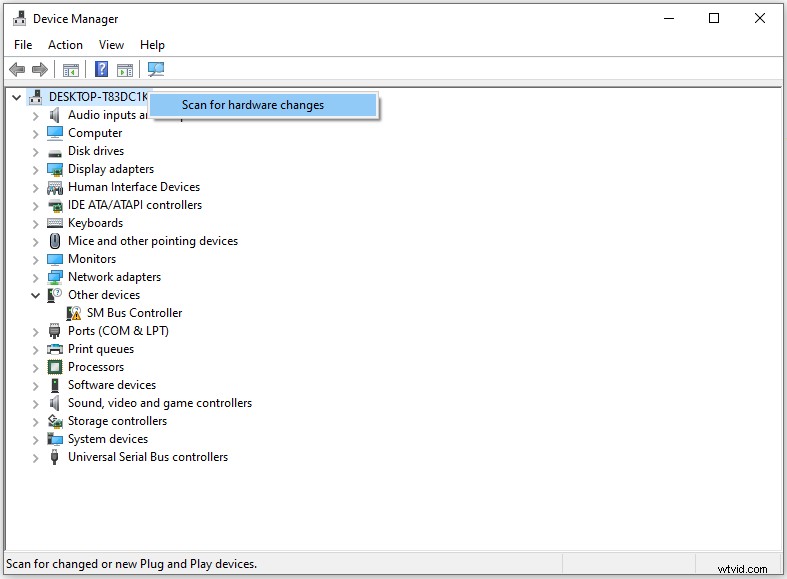Click the blue Help question mark icon
This screenshot has width=787, height=579.
(101, 69)
